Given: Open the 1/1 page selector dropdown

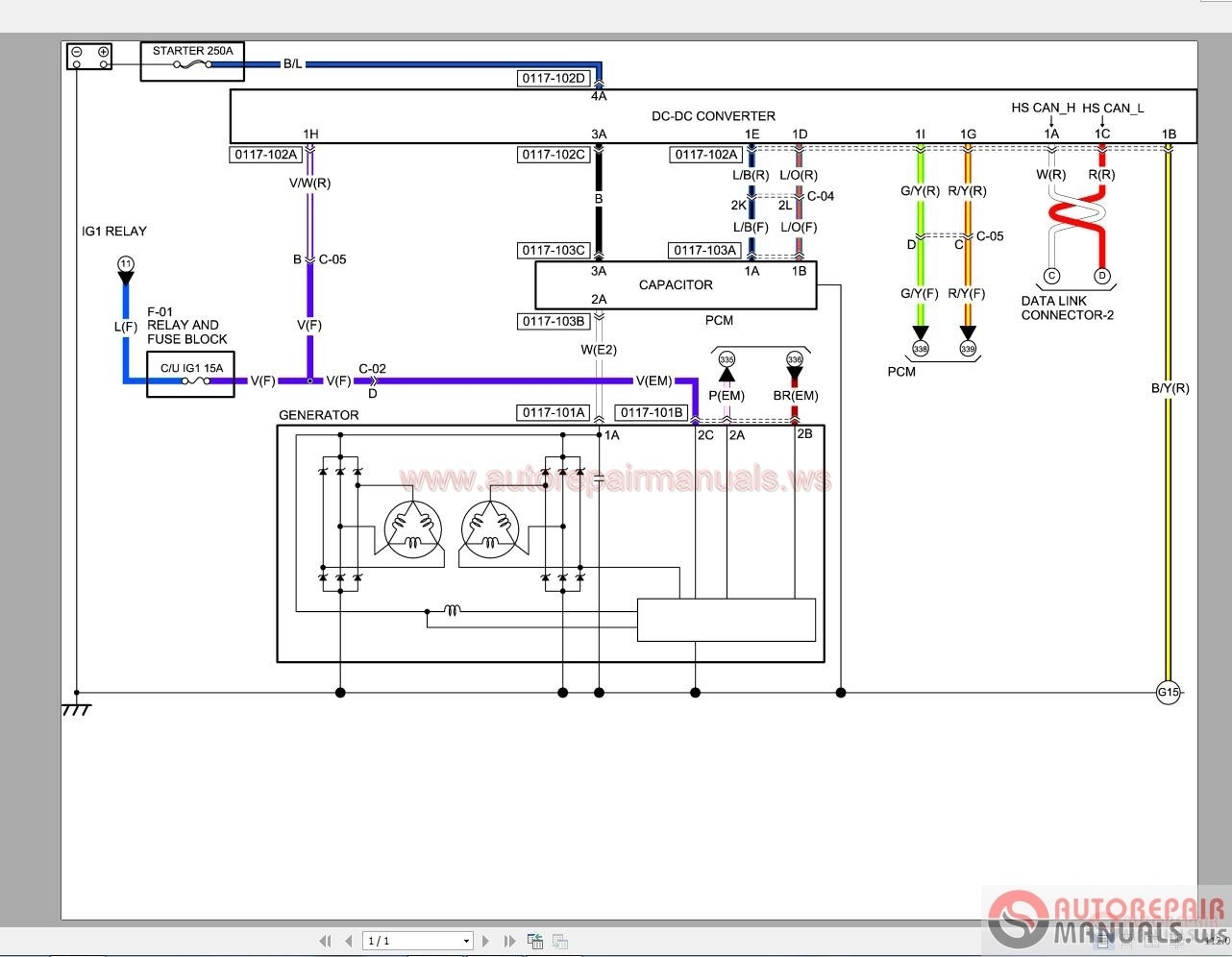Looking at the screenshot, I should [467, 941].
